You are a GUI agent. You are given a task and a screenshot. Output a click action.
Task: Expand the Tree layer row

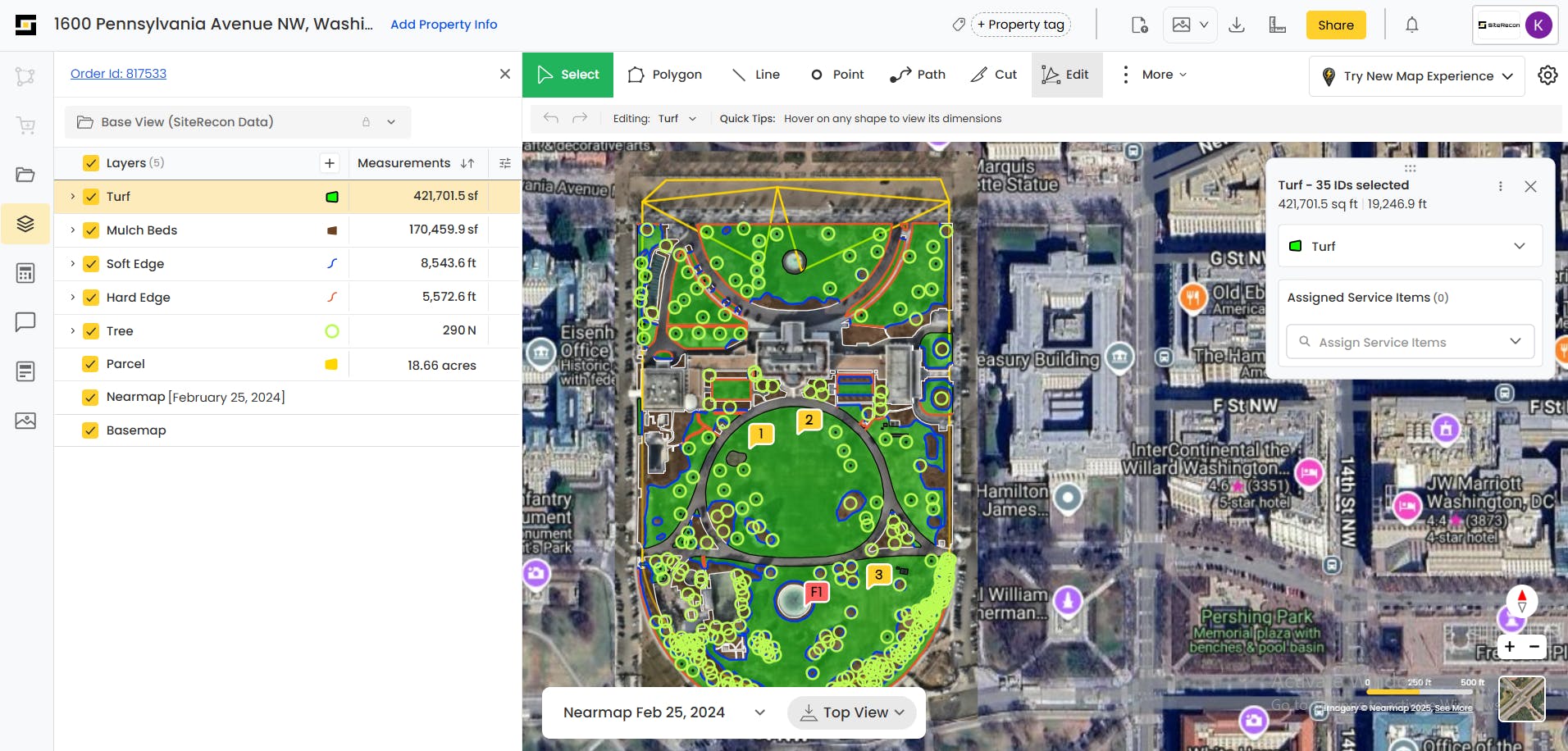pos(72,331)
